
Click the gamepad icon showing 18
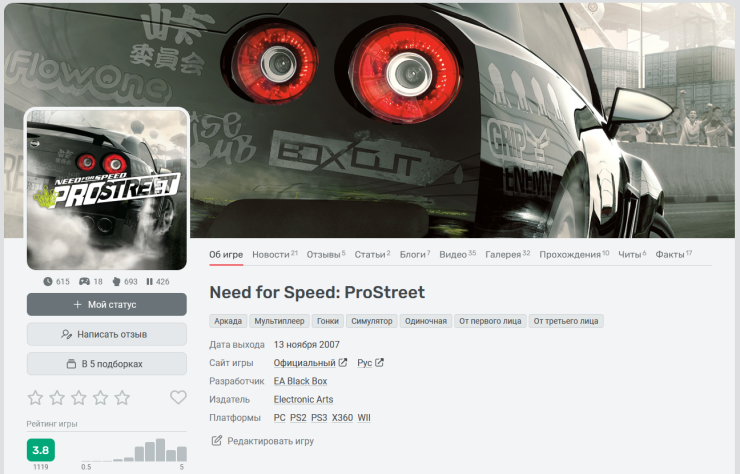tap(84, 281)
